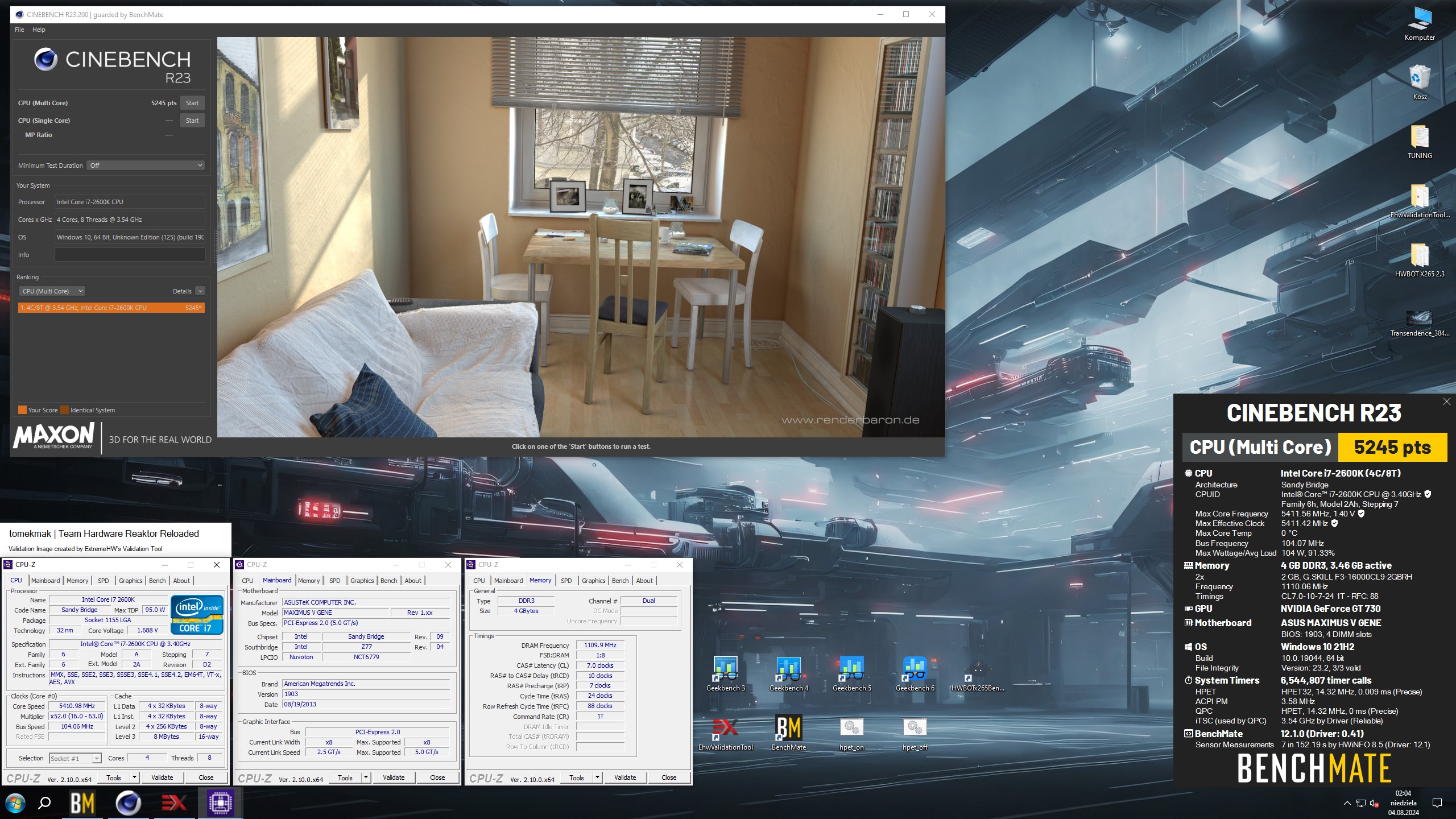Click Validate in Mainboard CPU-Z window
This screenshot has height=819, width=1456.
pos(394,777)
